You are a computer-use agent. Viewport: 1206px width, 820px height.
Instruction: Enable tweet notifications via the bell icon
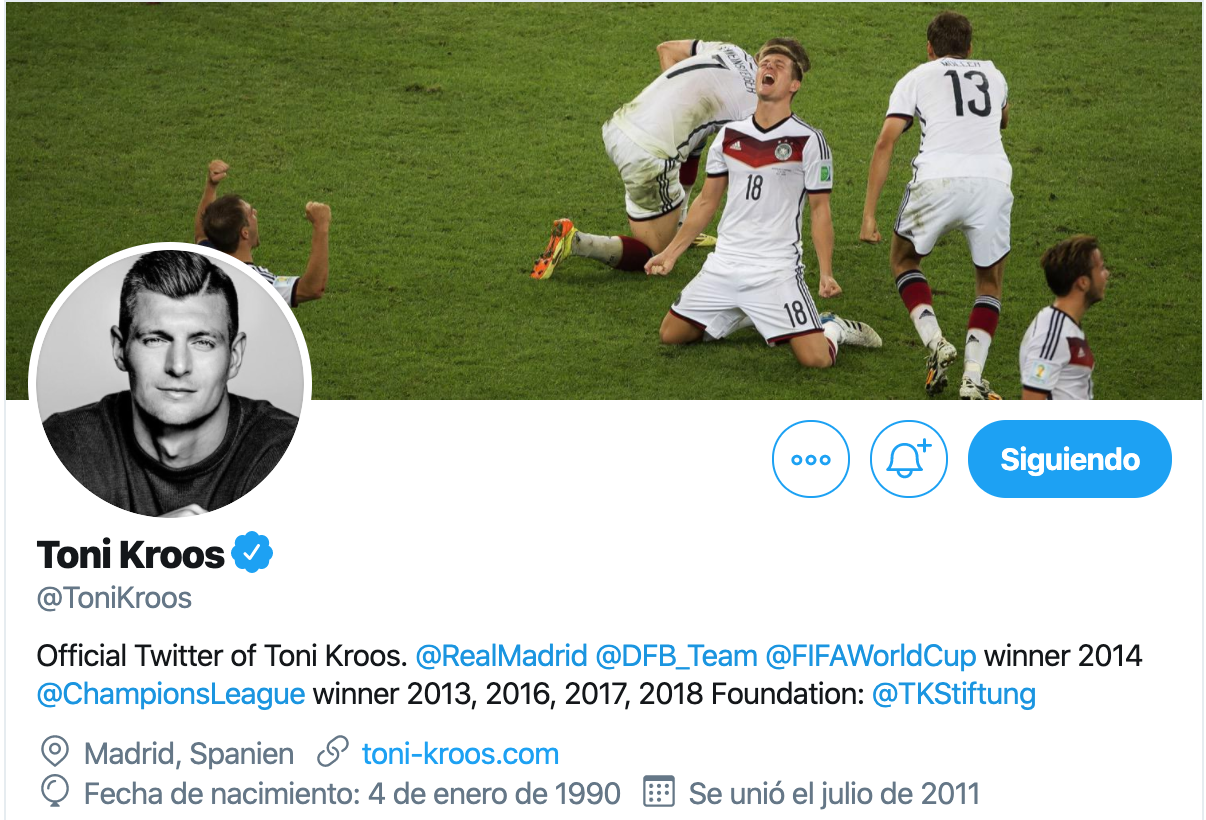[x=908, y=459]
